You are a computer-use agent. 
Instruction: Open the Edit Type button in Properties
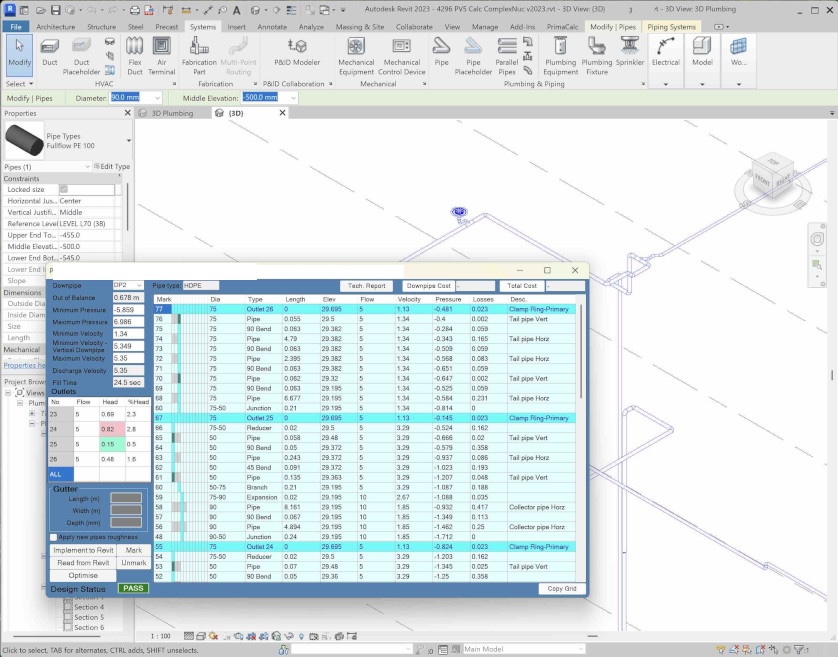click(x=112, y=167)
